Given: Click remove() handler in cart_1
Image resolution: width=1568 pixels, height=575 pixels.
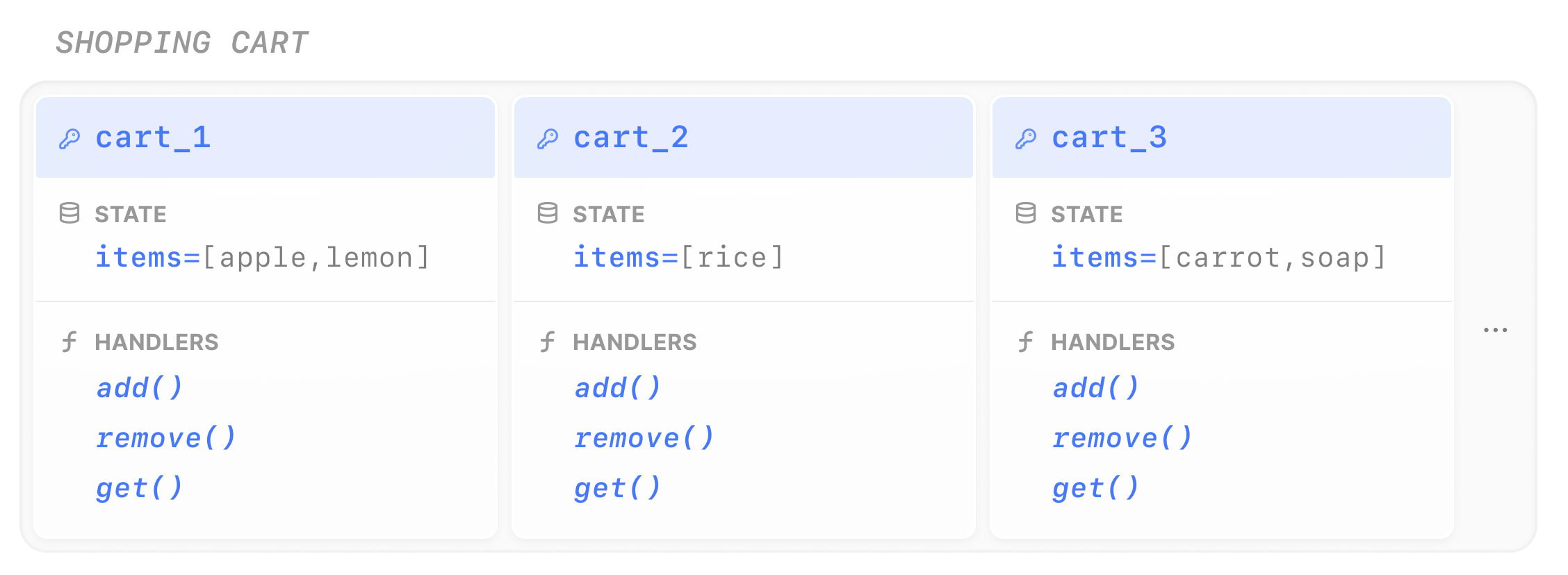Looking at the screenshot, I should (x=166, y=438).
